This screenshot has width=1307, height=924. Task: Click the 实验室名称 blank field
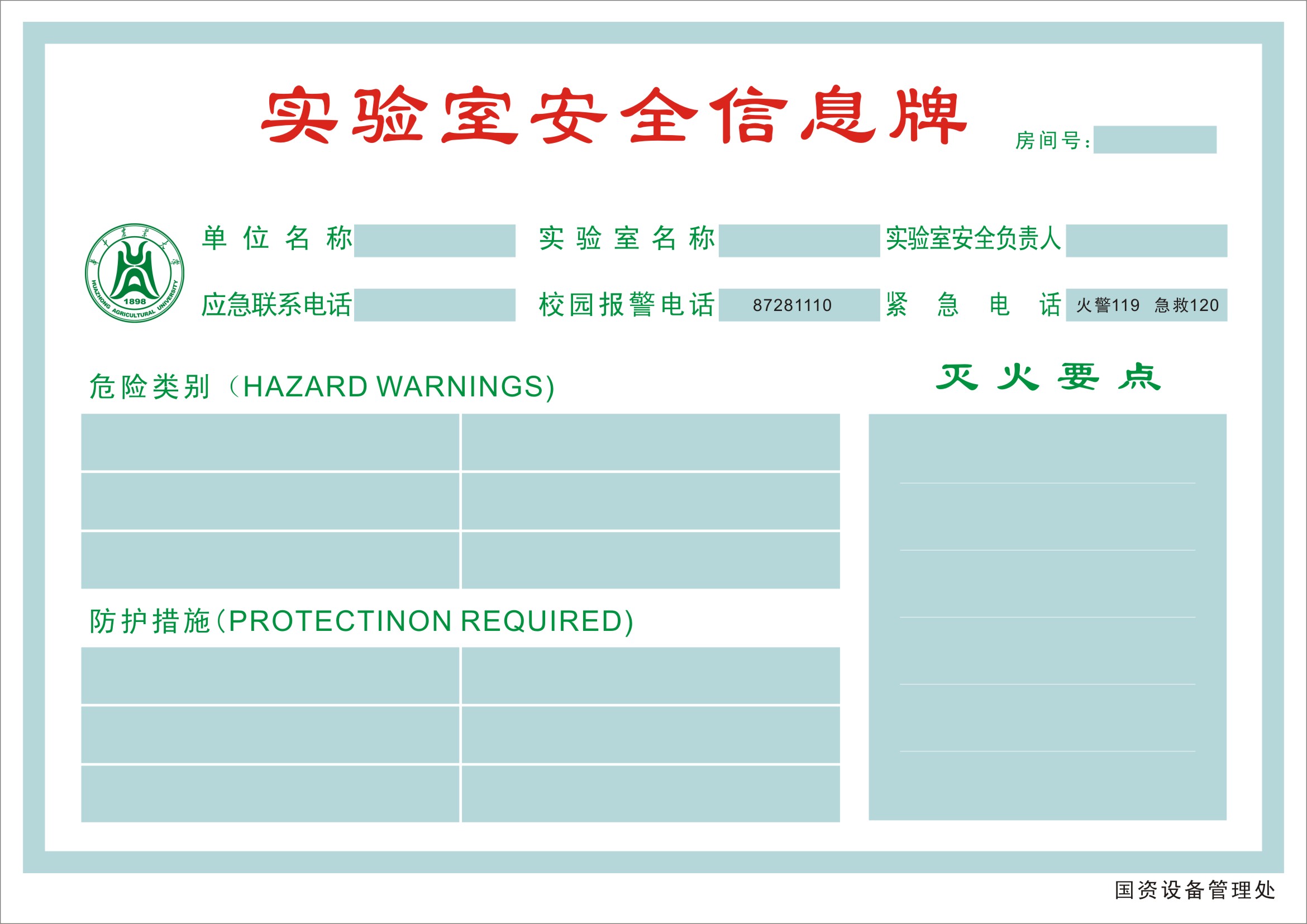click(x=799, y=240)
